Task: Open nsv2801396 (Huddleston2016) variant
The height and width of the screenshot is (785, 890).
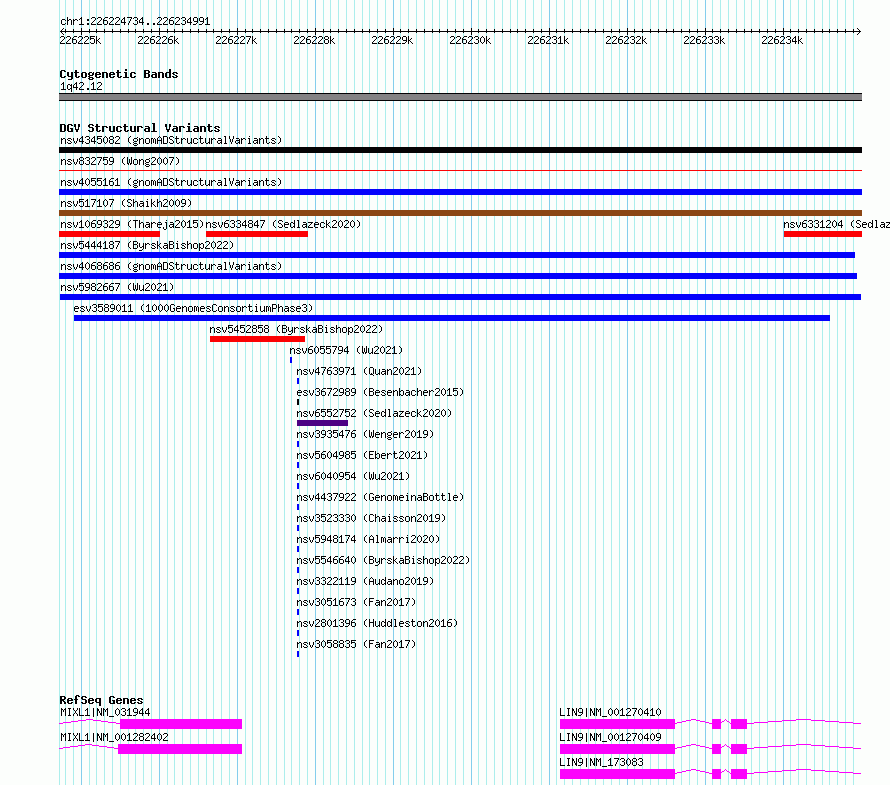Action: [x=377, y=623]
